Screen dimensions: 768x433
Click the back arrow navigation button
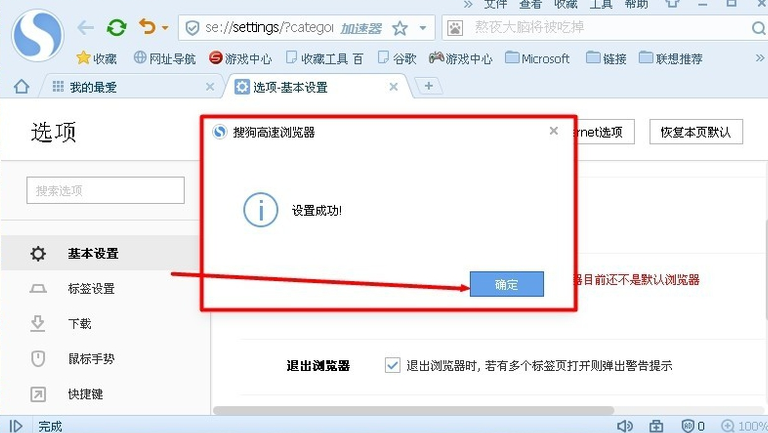(x=86, y=27)
